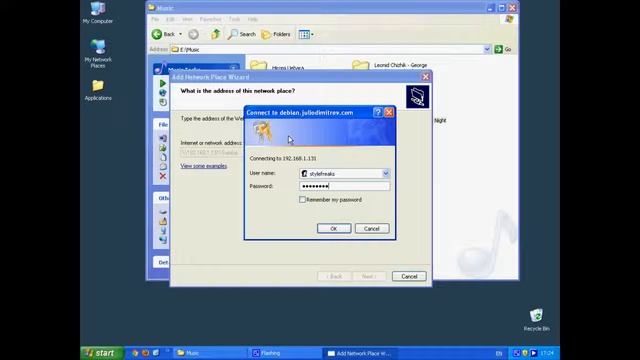Open the User name dropdown list

click(x=385, y=173)
